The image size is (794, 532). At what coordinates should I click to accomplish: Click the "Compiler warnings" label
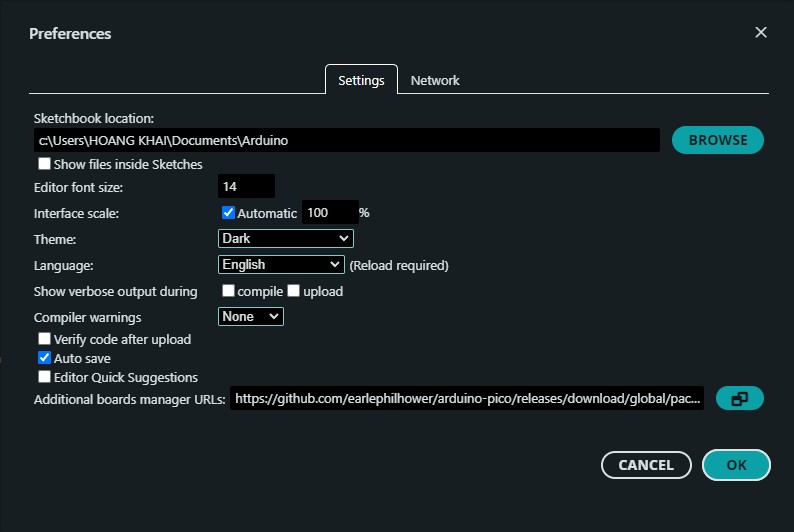tap(88, 317)
